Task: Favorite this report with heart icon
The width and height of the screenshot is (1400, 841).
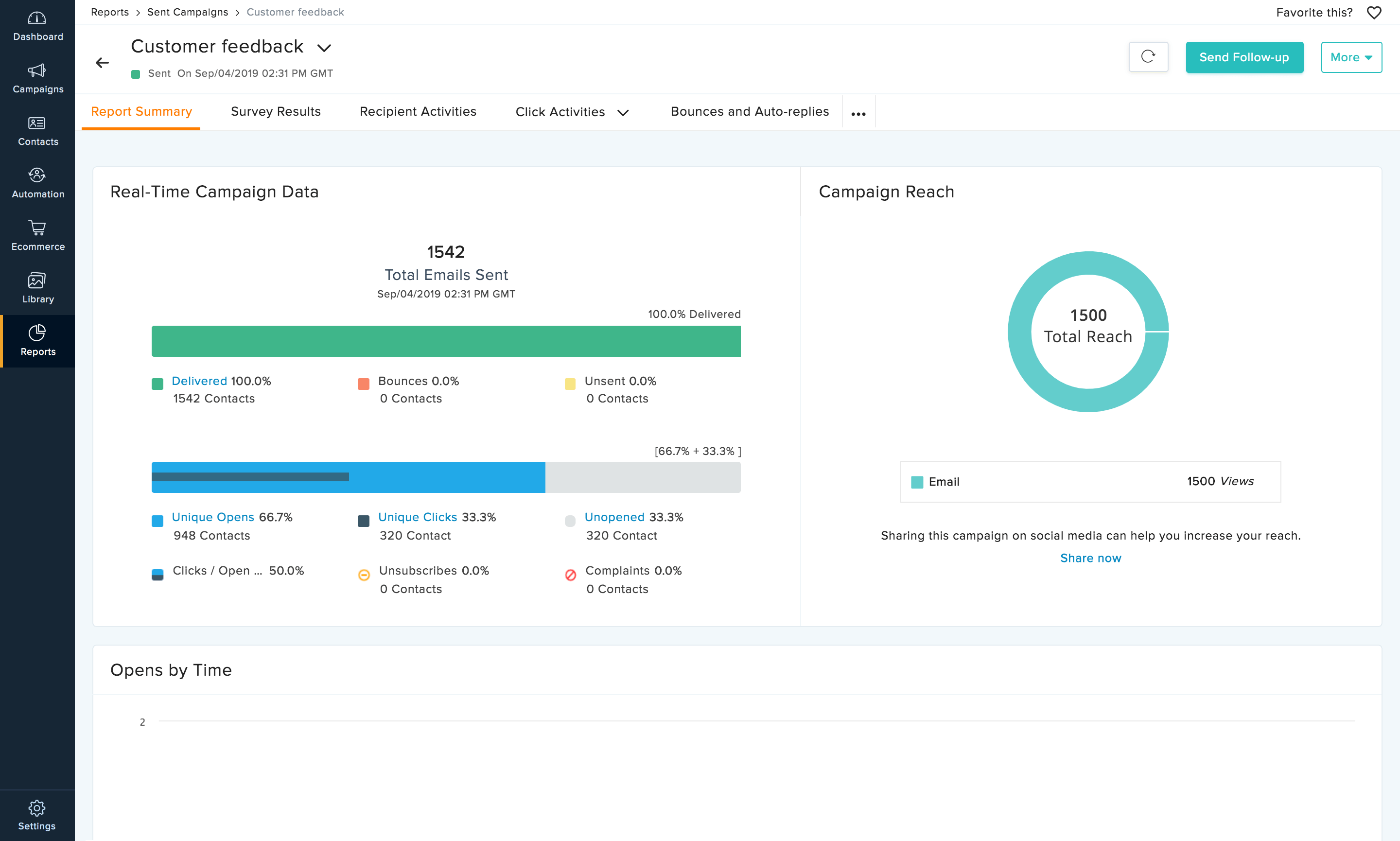Action: pos(1374,13)
